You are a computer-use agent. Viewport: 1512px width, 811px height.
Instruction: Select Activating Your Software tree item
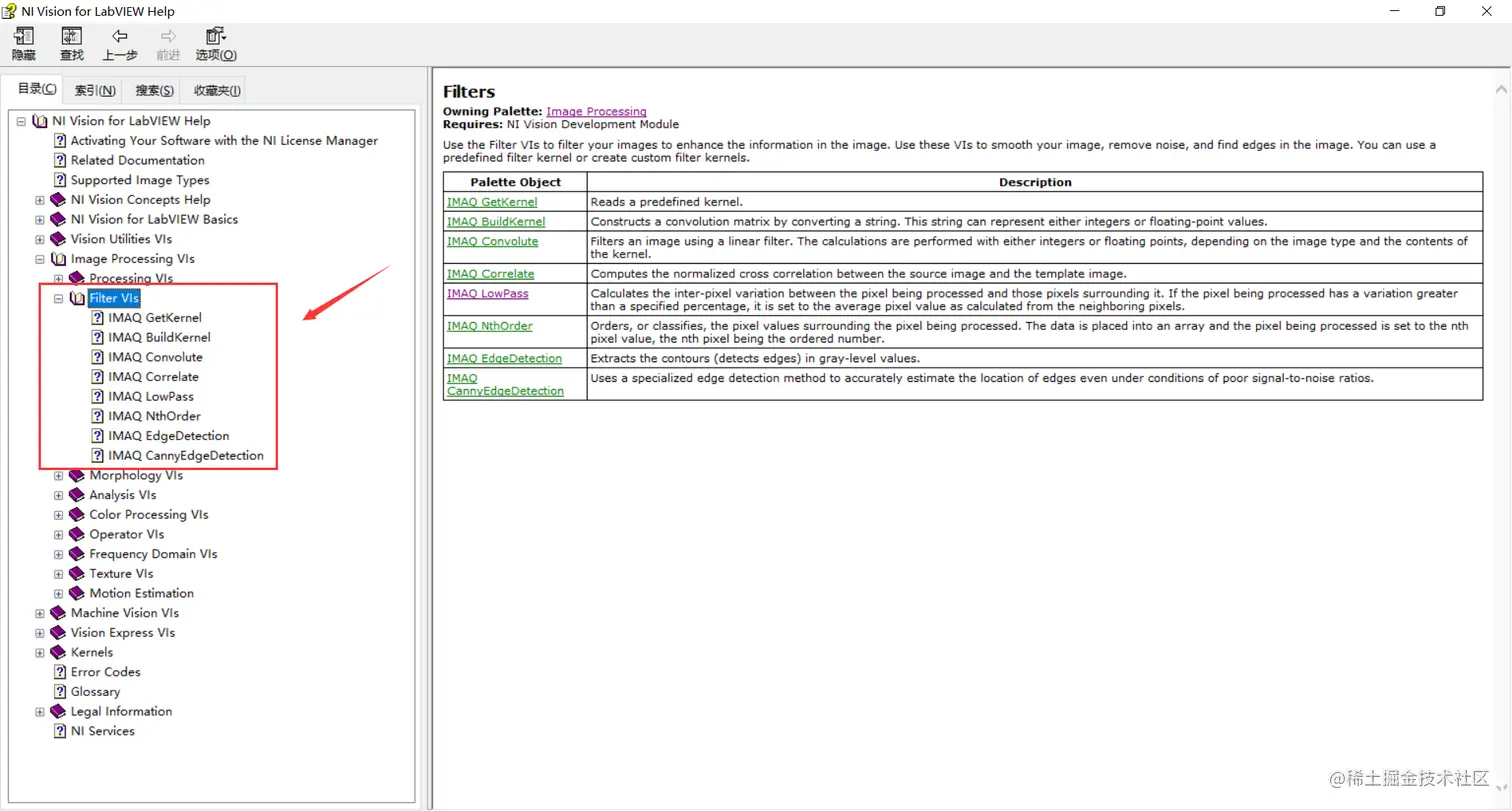tap(224, 141)
